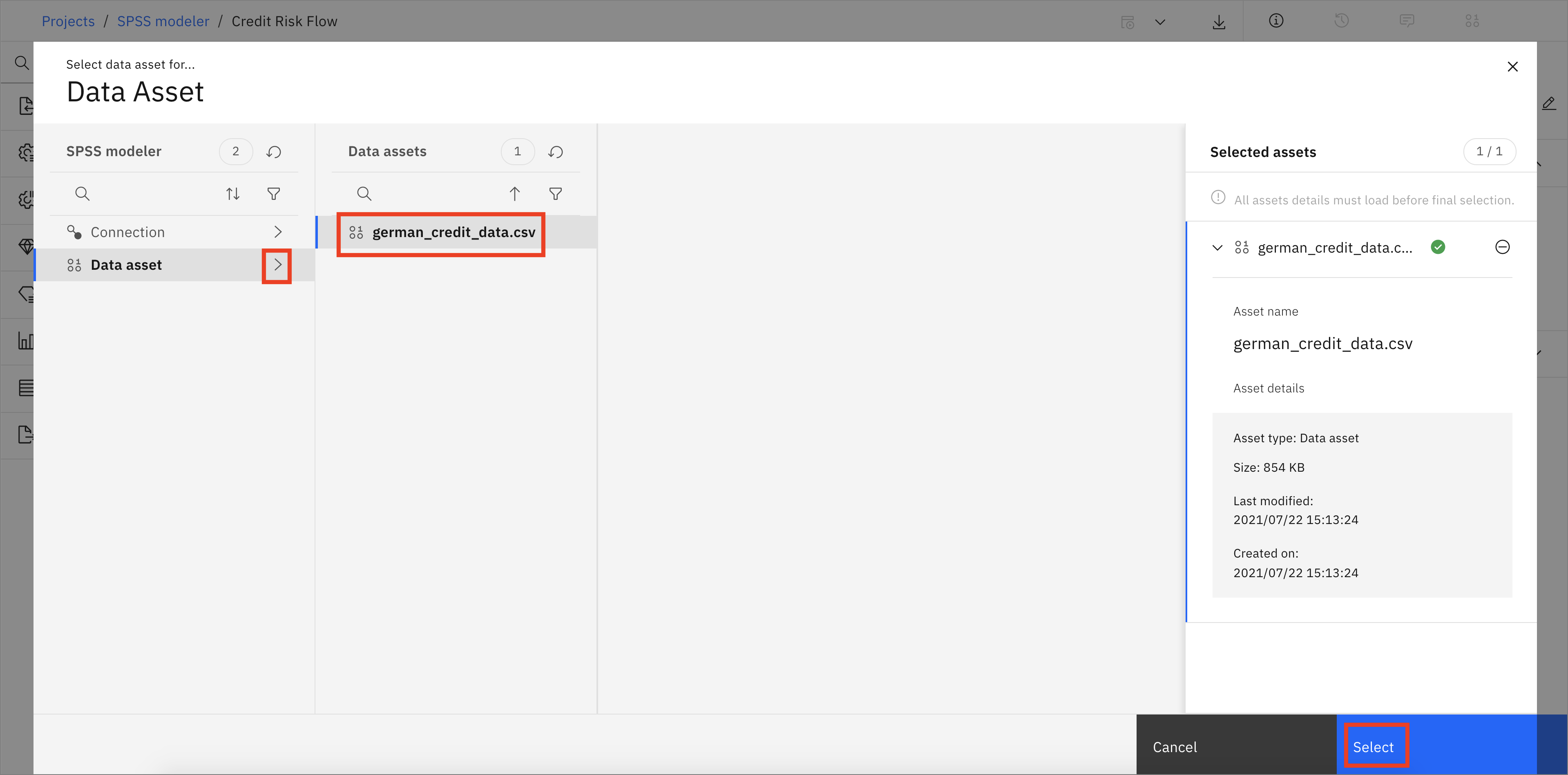
Task: Toggle filter in SPSS modeler panel
Action: click(275, 194)
